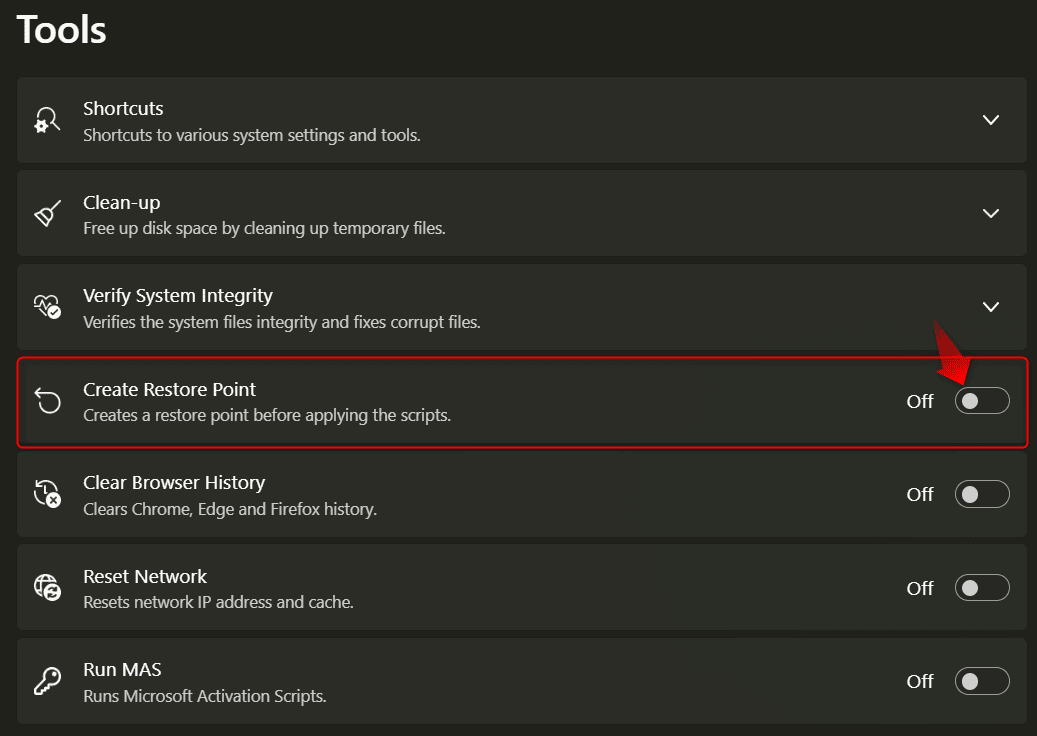Expand the Shortcuts section chevron

pos(991,120)
